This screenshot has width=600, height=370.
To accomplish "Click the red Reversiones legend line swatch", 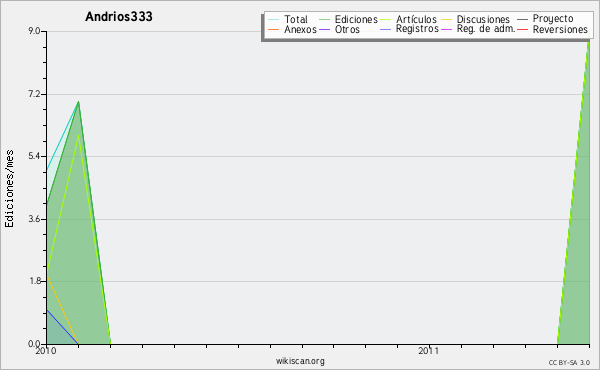I will [x=522, y=29].
